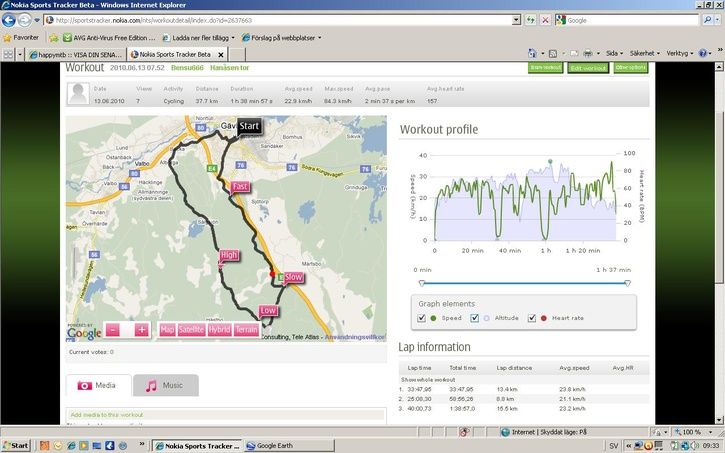725x453 pixels.
Task: Open the Förslag på webbplatser dropdown
Action: pos(281,37)
